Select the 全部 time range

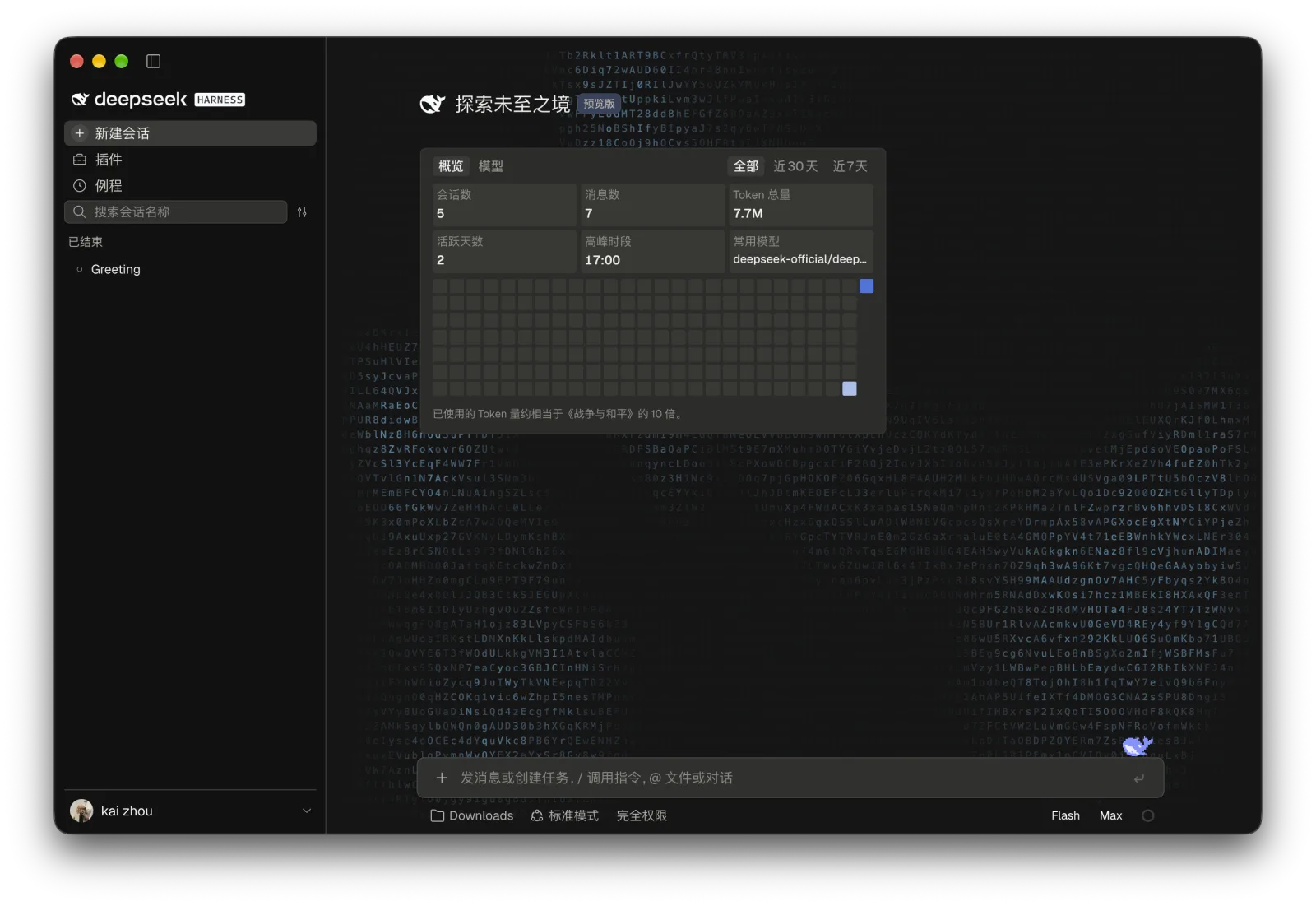coord(746,166)
